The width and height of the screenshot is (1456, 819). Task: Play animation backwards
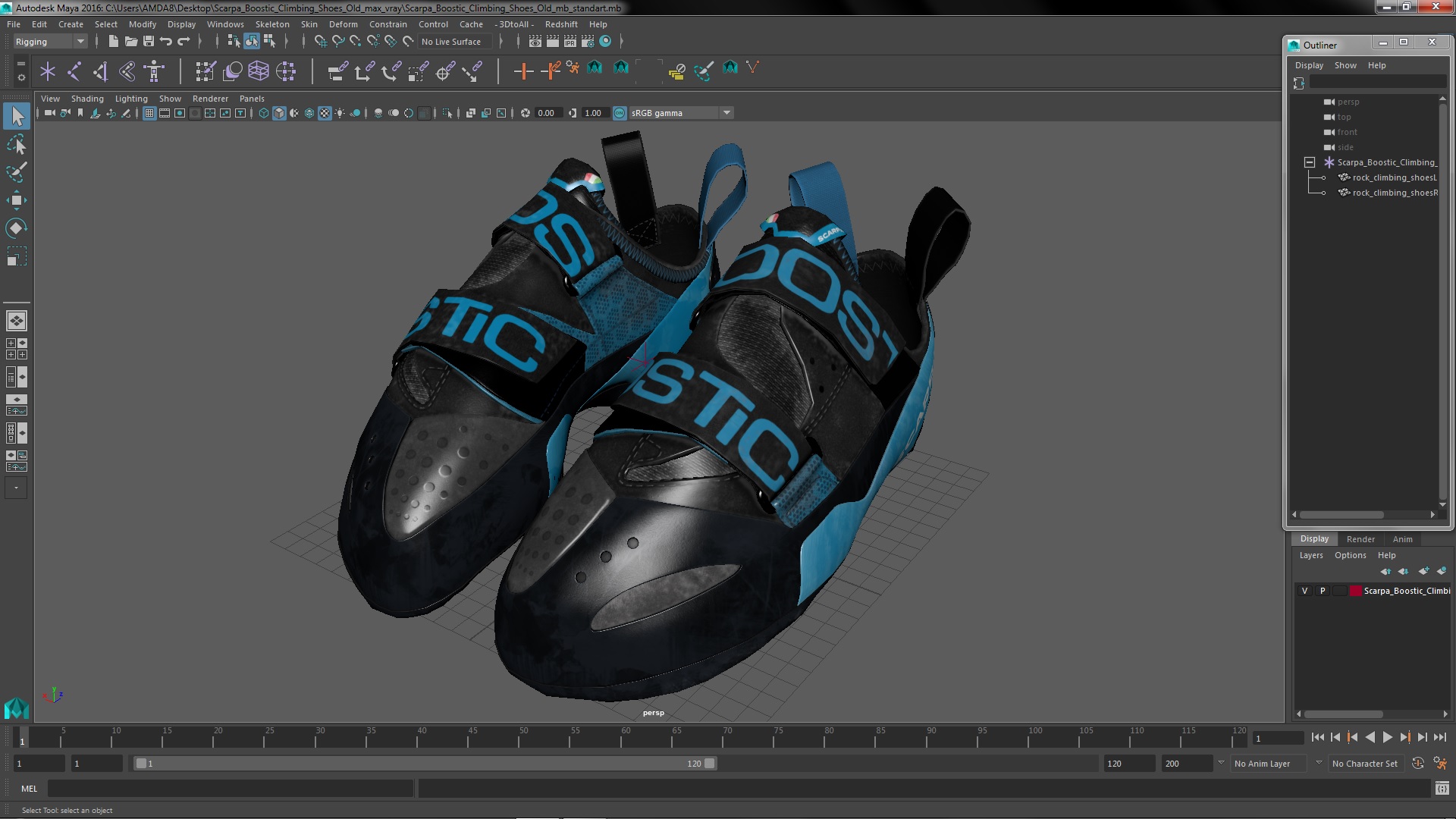click(x=1370, y=737)
